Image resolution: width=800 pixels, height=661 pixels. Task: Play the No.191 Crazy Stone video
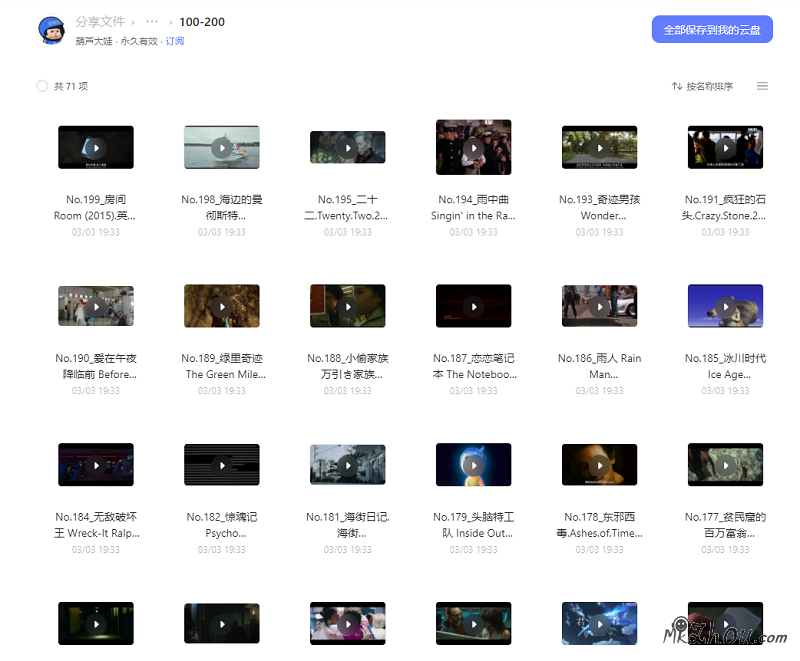pos(726,147)
